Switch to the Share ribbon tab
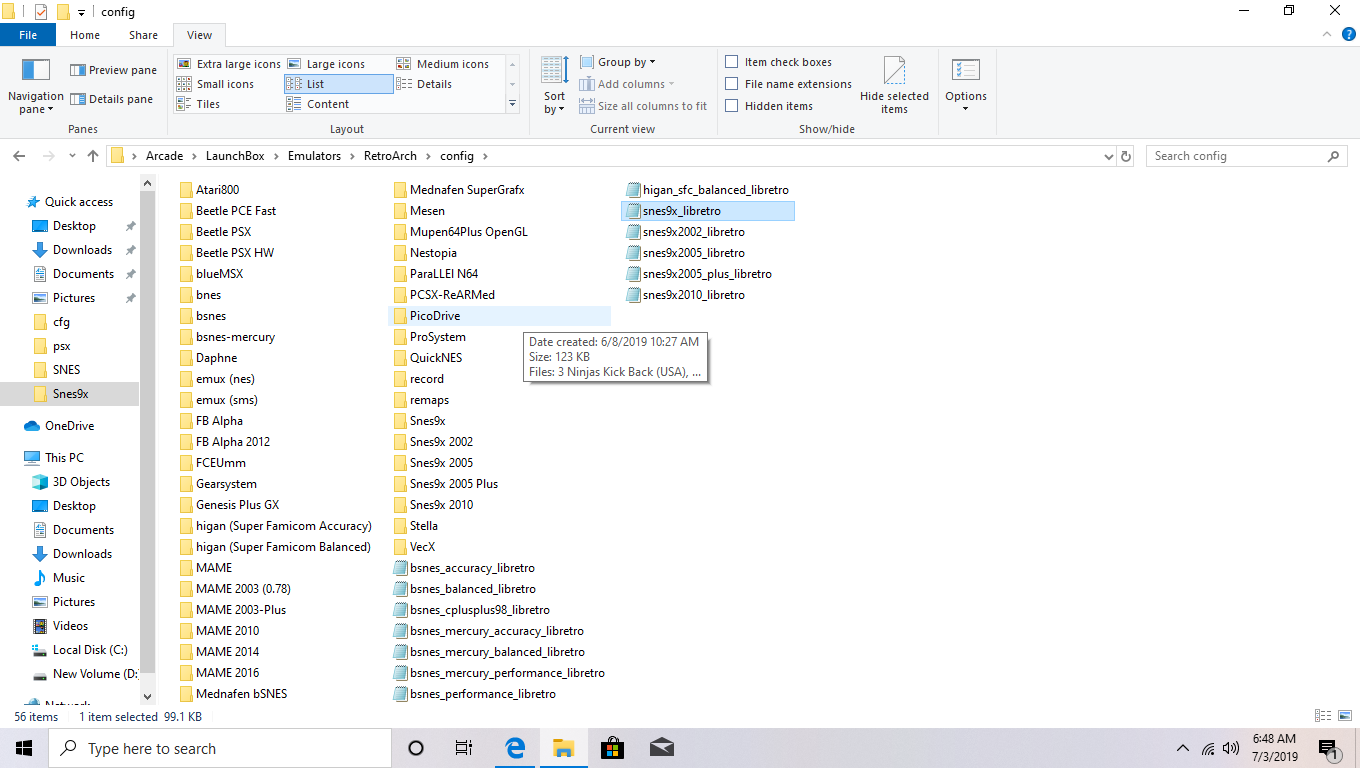 click(143, 35)
